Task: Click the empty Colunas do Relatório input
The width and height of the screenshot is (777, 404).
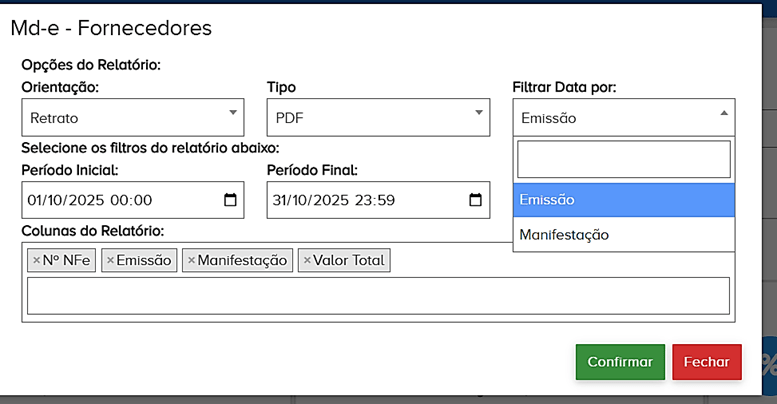Action: (x=378, y=296)
